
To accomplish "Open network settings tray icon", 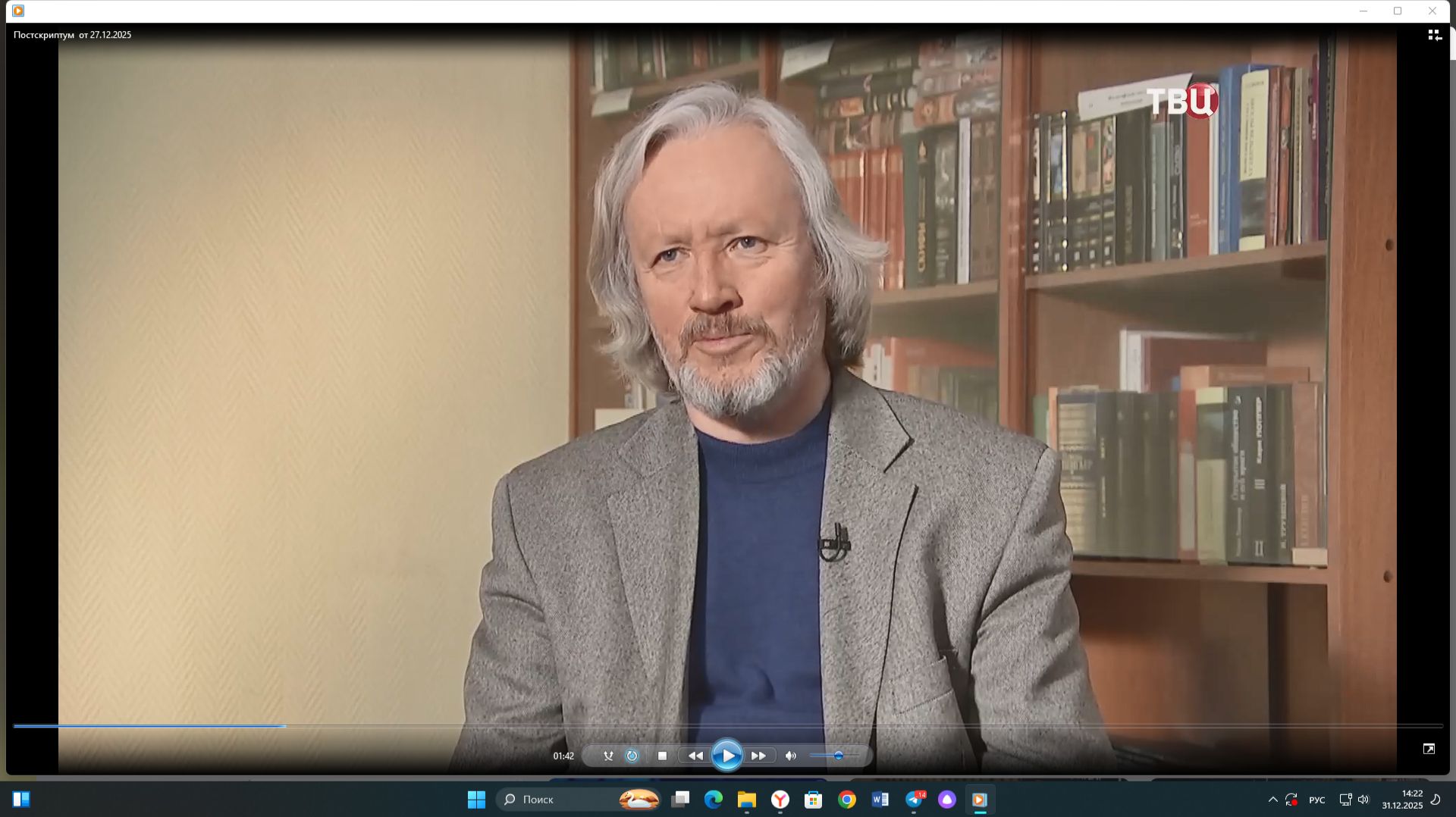I will tap(1345, 800).
